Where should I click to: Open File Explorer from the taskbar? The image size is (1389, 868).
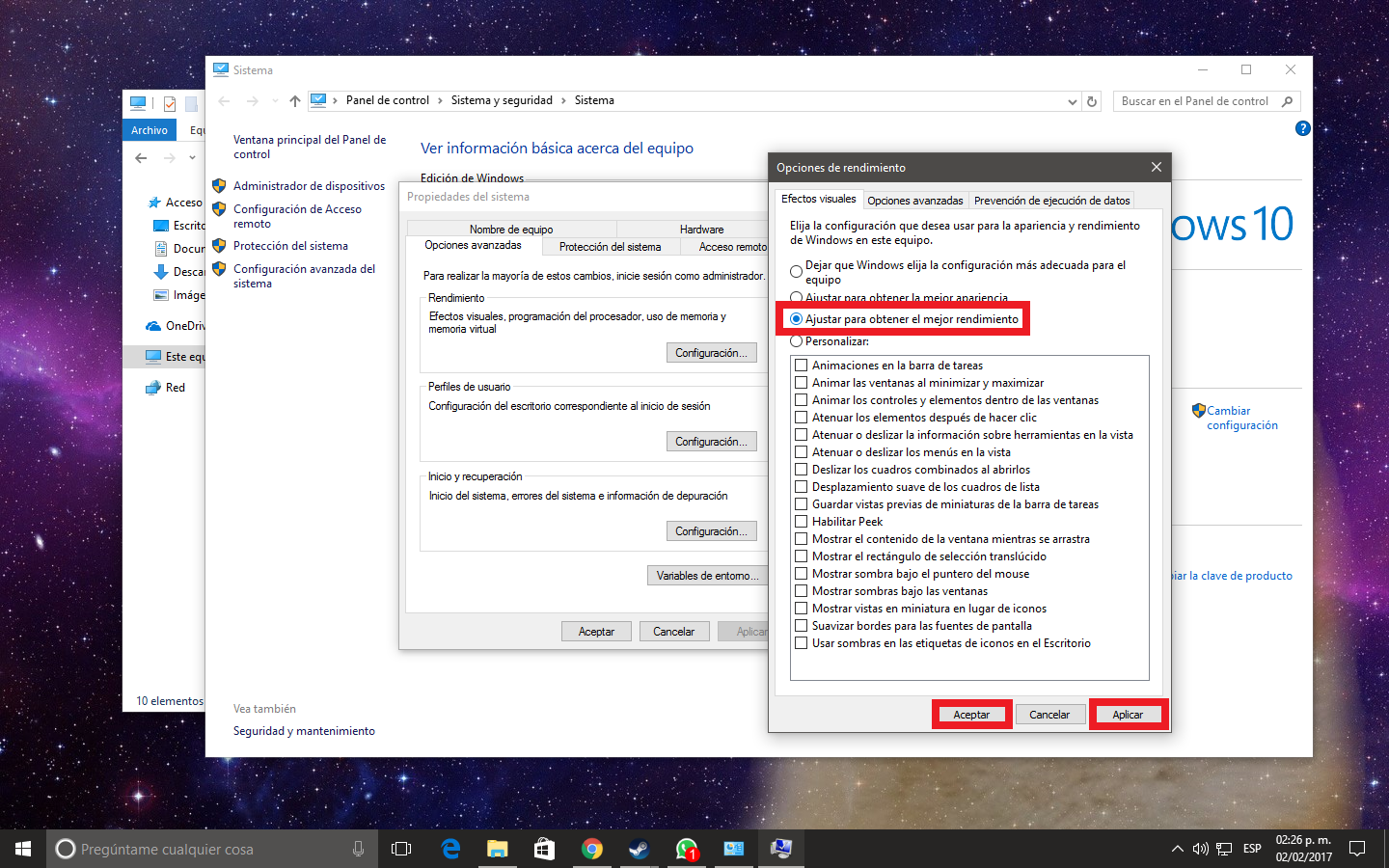pos(497,849)
